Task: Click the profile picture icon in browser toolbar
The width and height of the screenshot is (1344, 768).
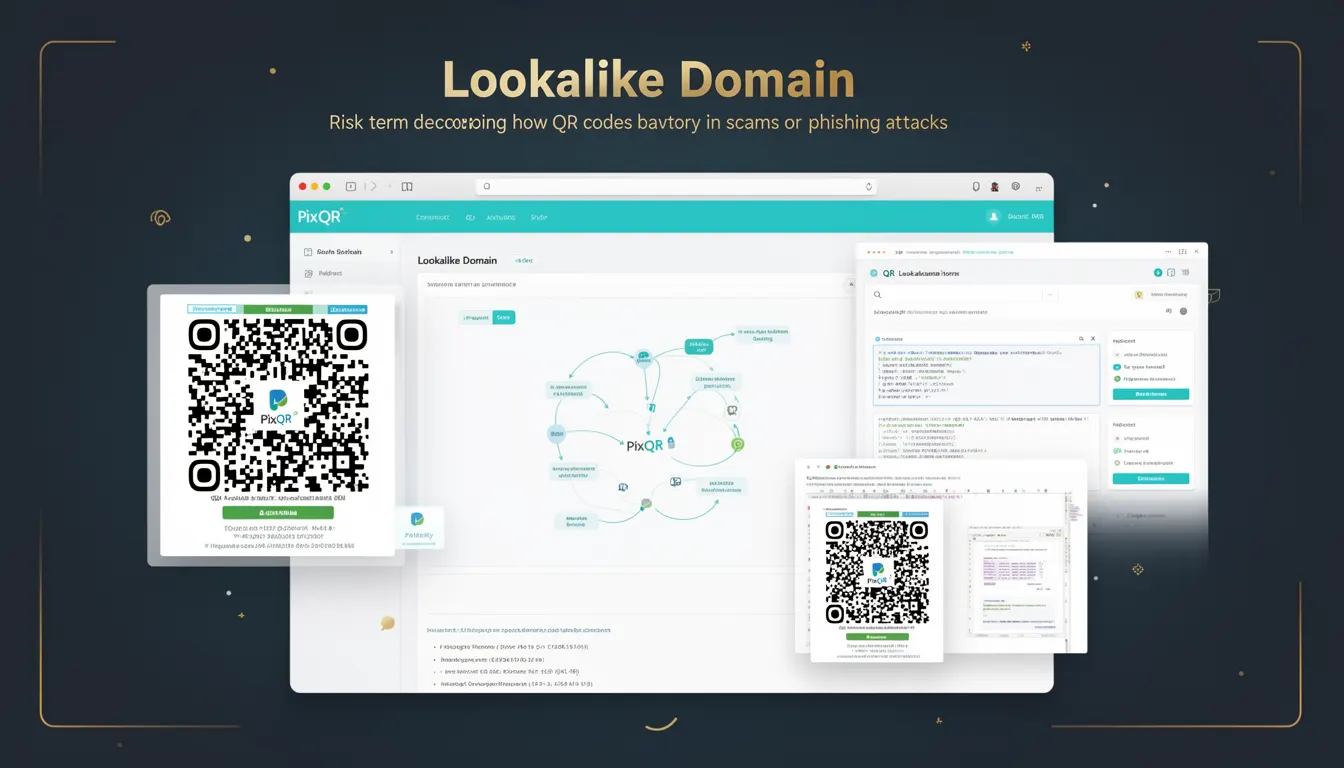Action: 995,186
